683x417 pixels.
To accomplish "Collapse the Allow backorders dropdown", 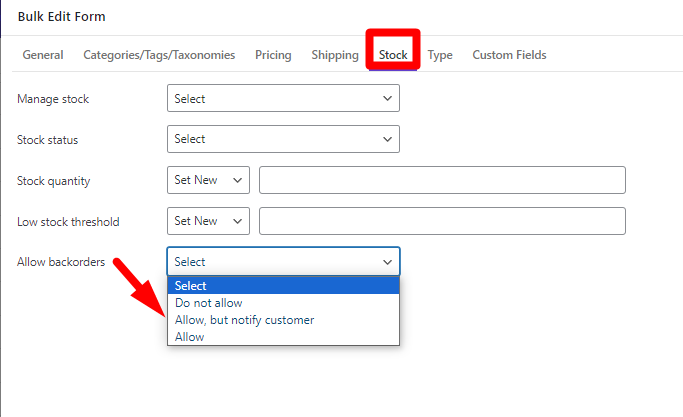I will [x=283, y=261].
